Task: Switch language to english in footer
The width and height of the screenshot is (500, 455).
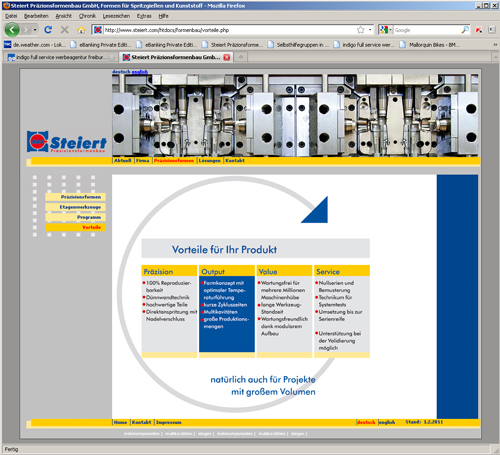Action: (387, 422)
